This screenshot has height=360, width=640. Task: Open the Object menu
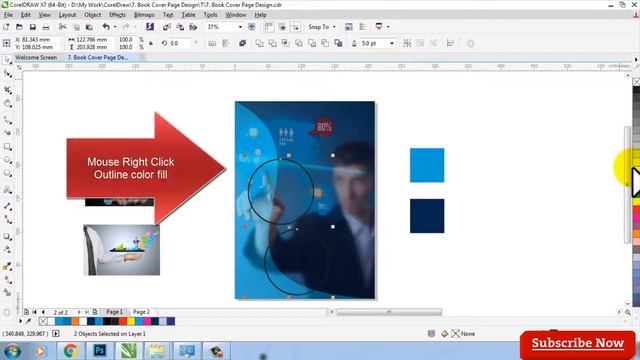[x=93, y=15]
